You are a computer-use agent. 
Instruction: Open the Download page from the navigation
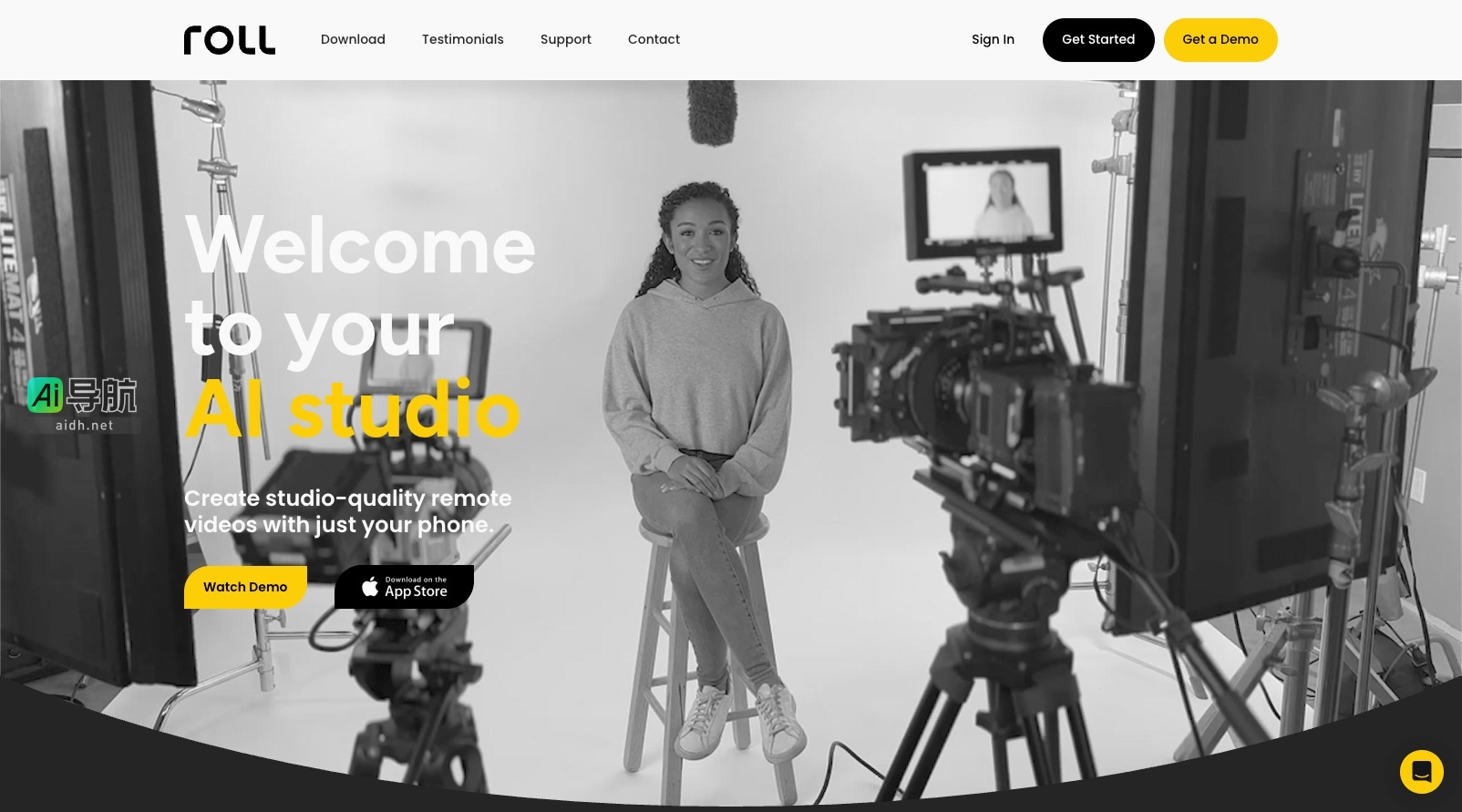tap(353, 39)
